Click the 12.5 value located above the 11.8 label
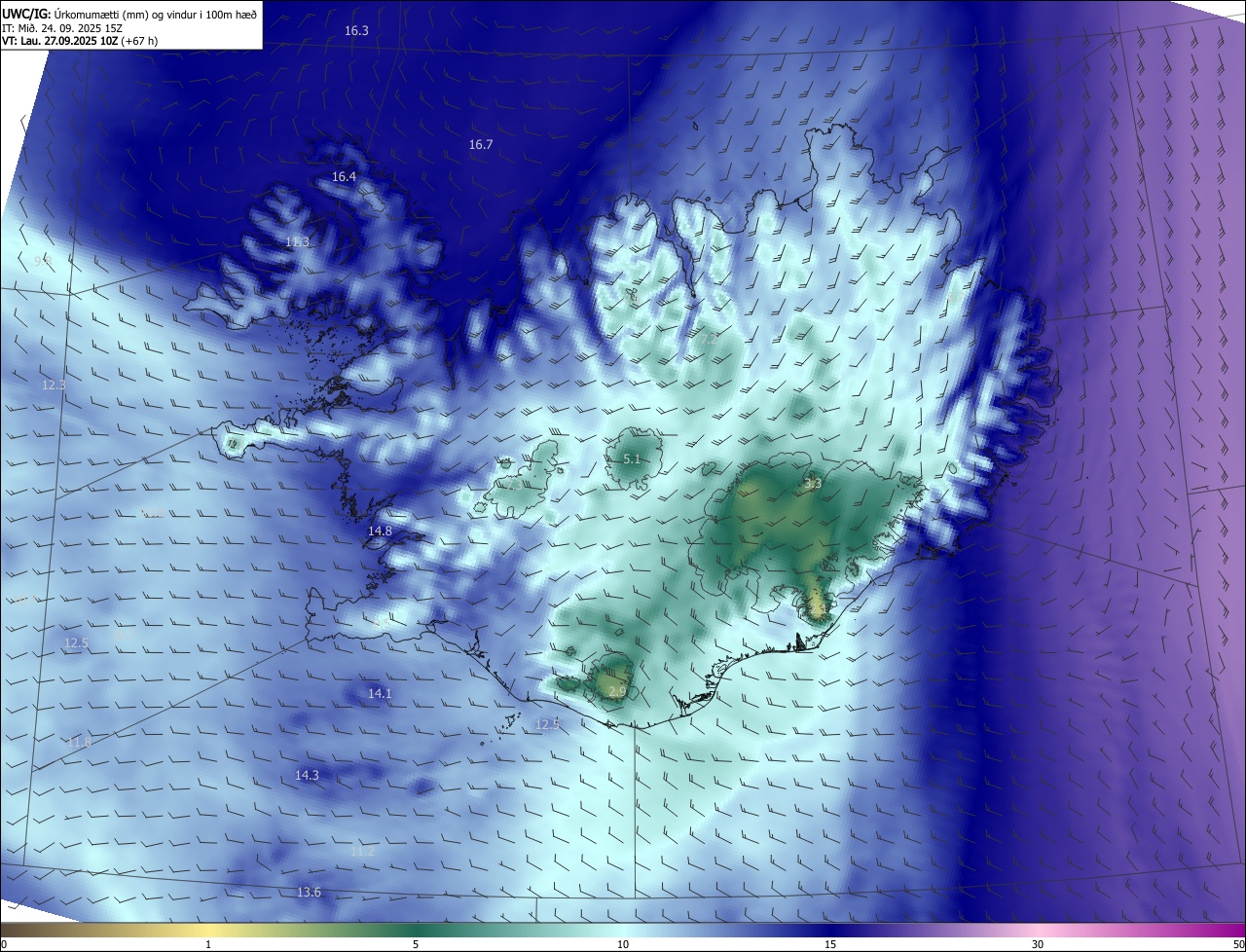1246x952 pixels. click(76, 643)
